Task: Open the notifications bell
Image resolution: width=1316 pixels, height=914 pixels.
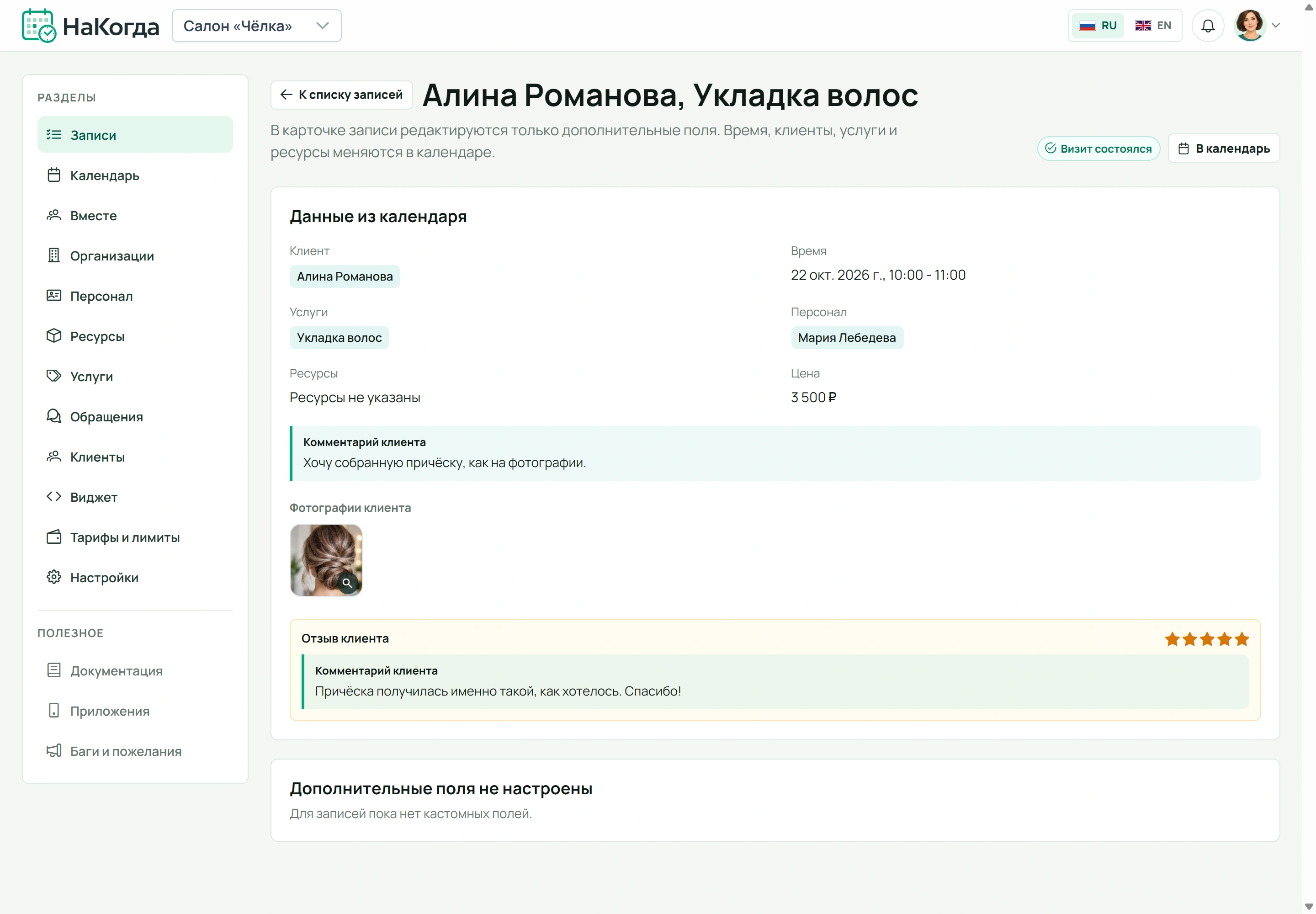Action: [x=1208, y=26]
